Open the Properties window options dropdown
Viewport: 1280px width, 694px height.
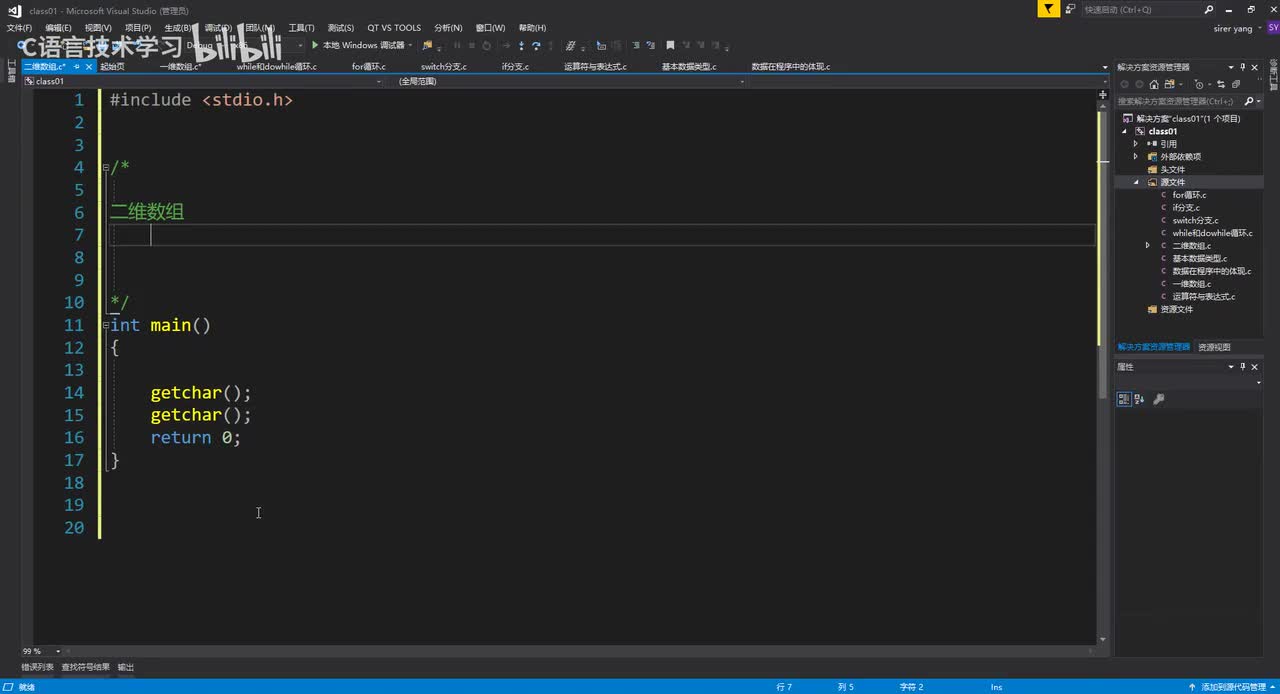tap(1231, 367)
